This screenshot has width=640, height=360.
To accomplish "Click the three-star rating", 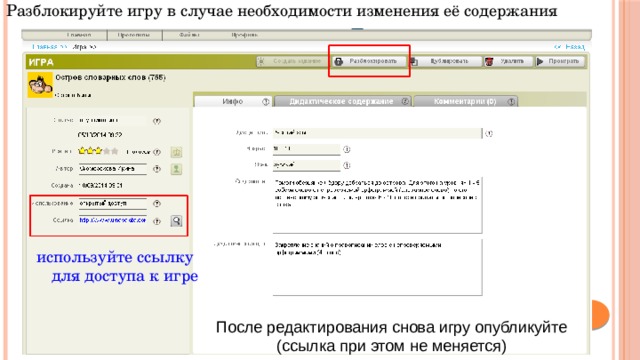I will point(98,151).
